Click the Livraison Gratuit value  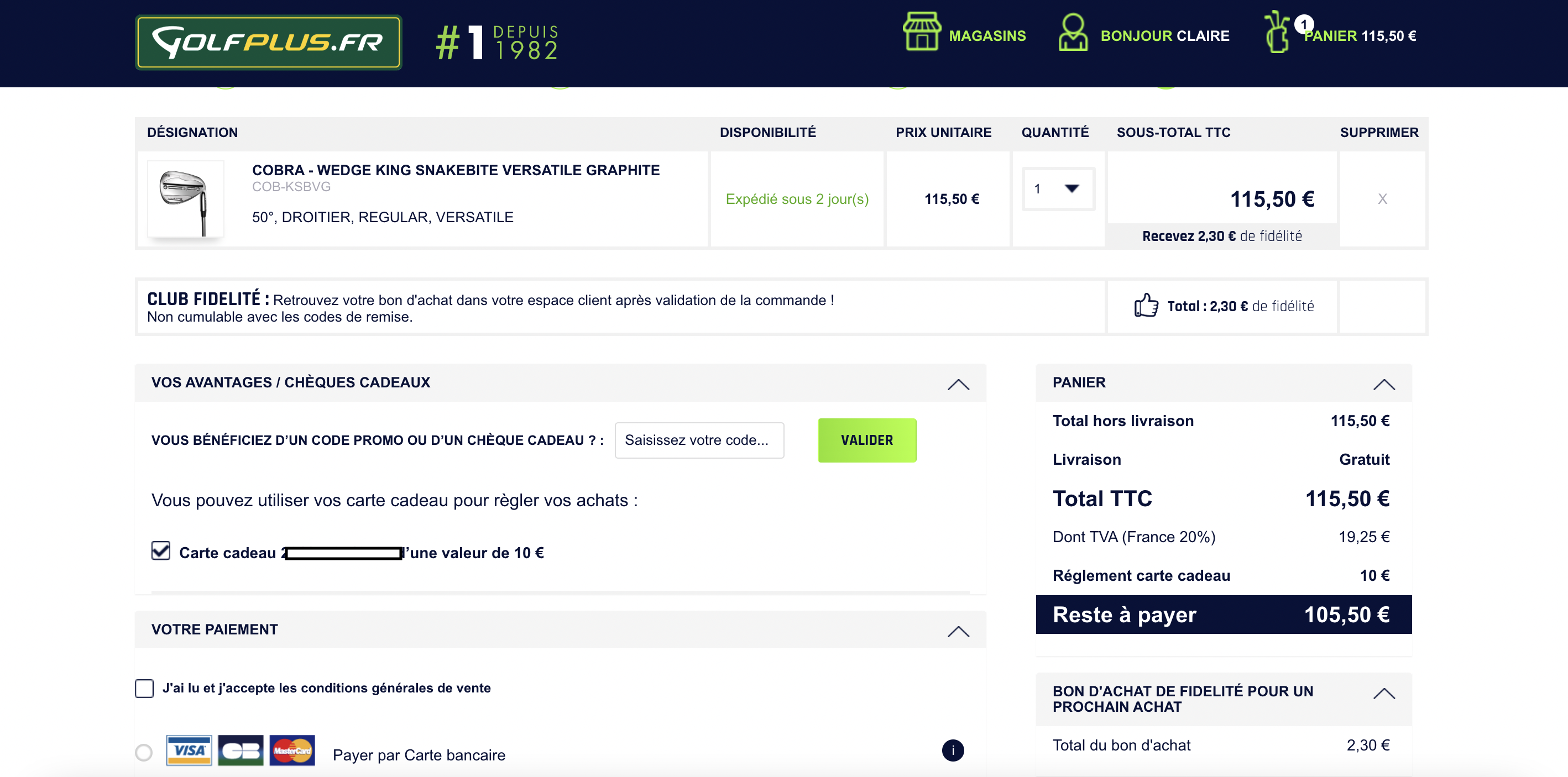[x=1364, y=459]
